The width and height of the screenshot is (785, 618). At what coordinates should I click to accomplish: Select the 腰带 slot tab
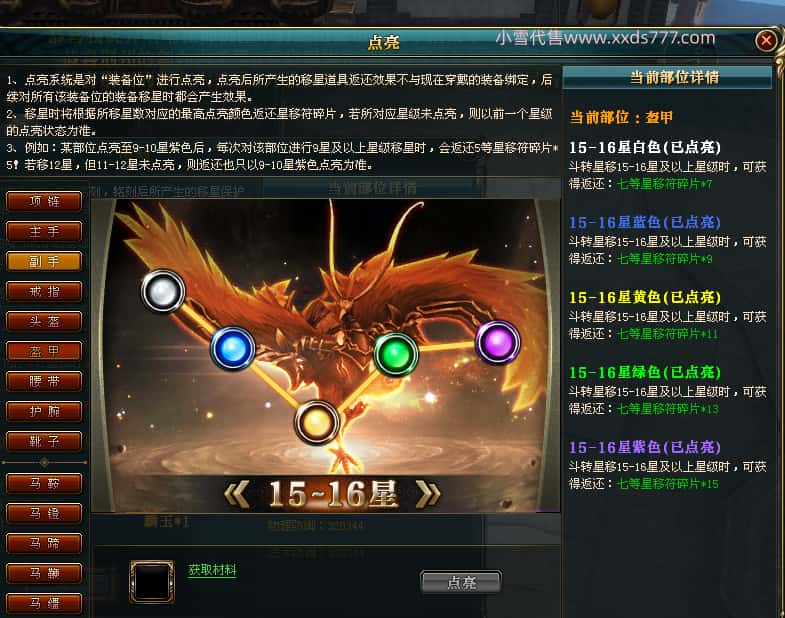click(x=44, y=382)
